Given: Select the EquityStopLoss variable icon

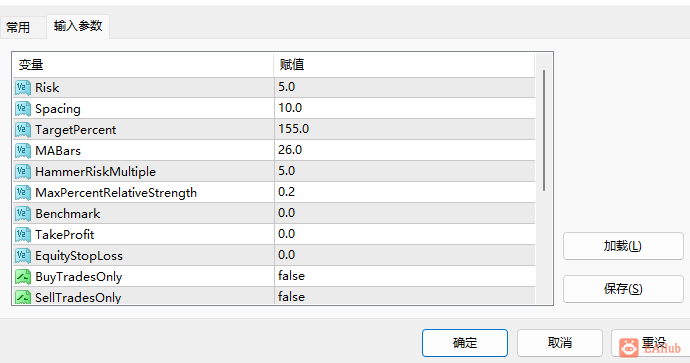Looking at the screenshot, I should click(23, 256).
